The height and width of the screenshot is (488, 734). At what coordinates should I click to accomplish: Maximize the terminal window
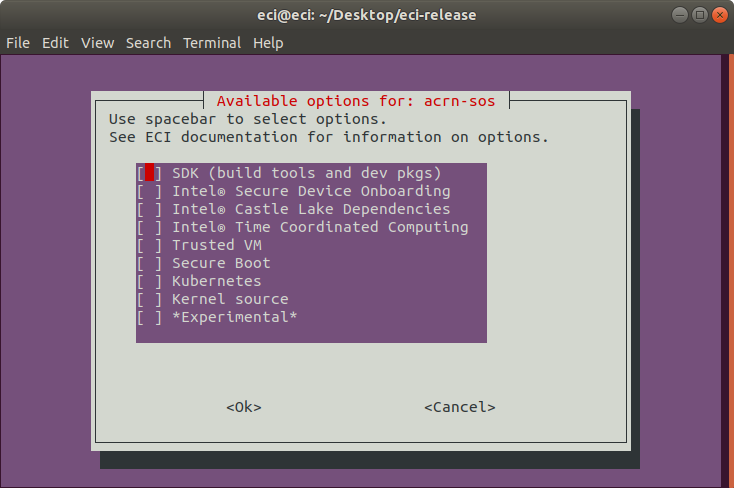coord(699,15)
